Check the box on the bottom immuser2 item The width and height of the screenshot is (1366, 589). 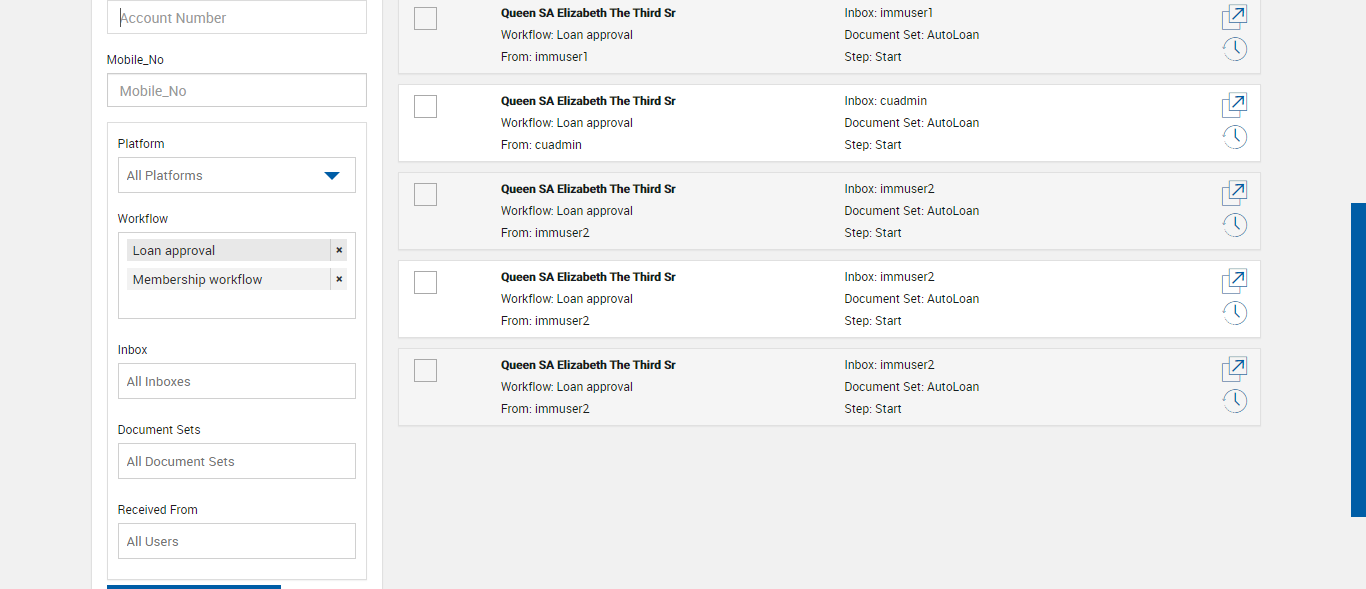425,370
